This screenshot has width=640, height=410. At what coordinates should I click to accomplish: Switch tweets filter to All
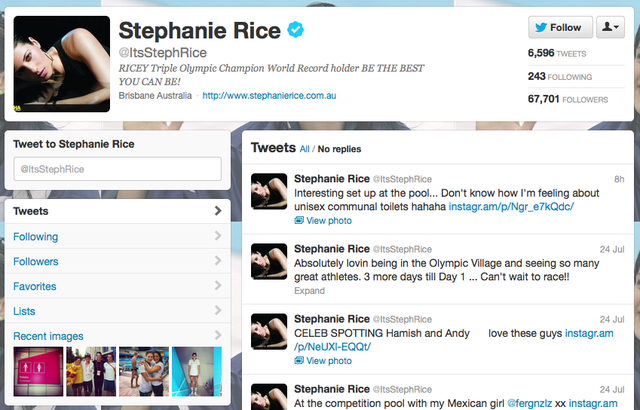(304, 149)
